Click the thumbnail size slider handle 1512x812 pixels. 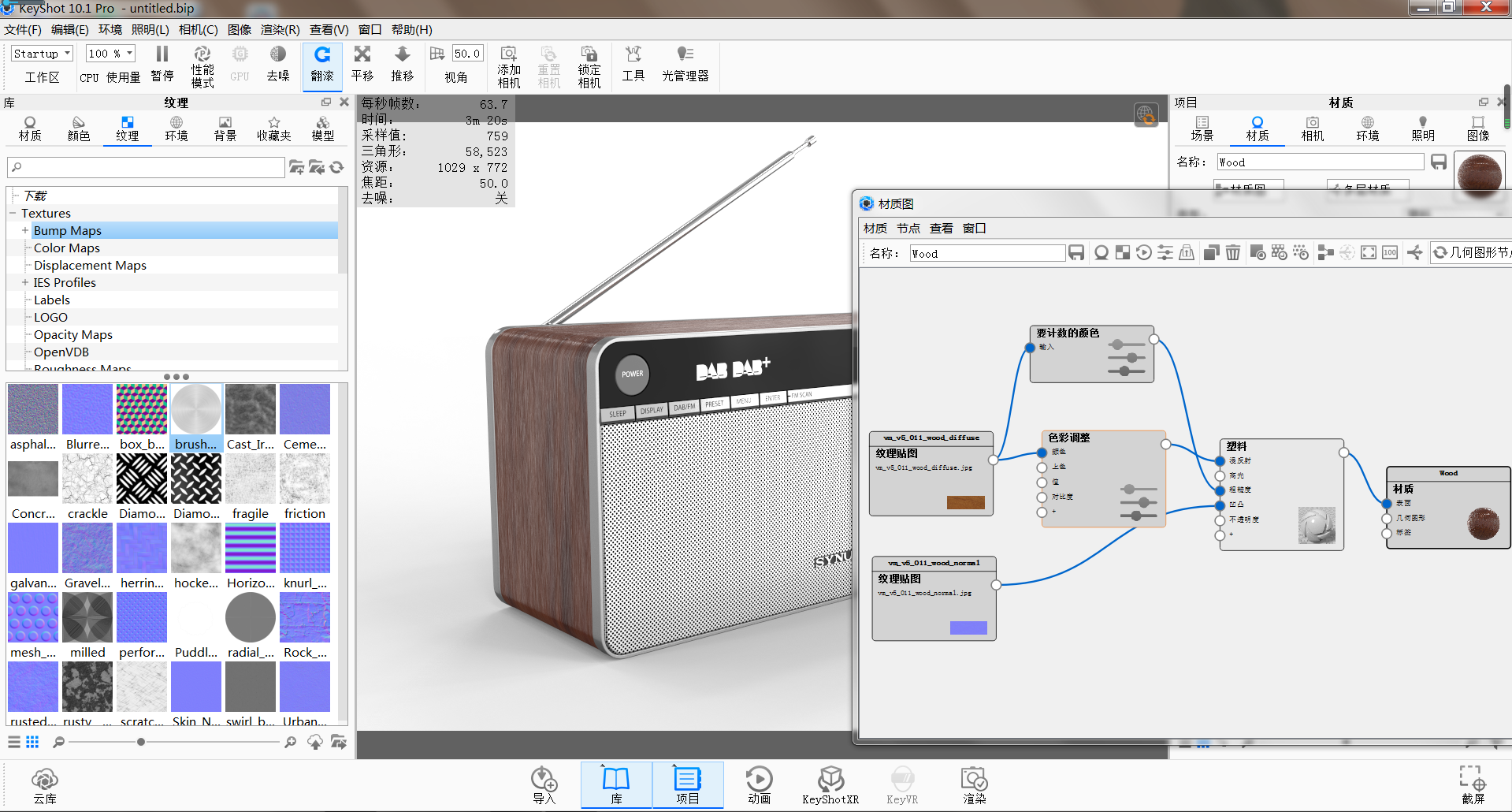point(141,742)
